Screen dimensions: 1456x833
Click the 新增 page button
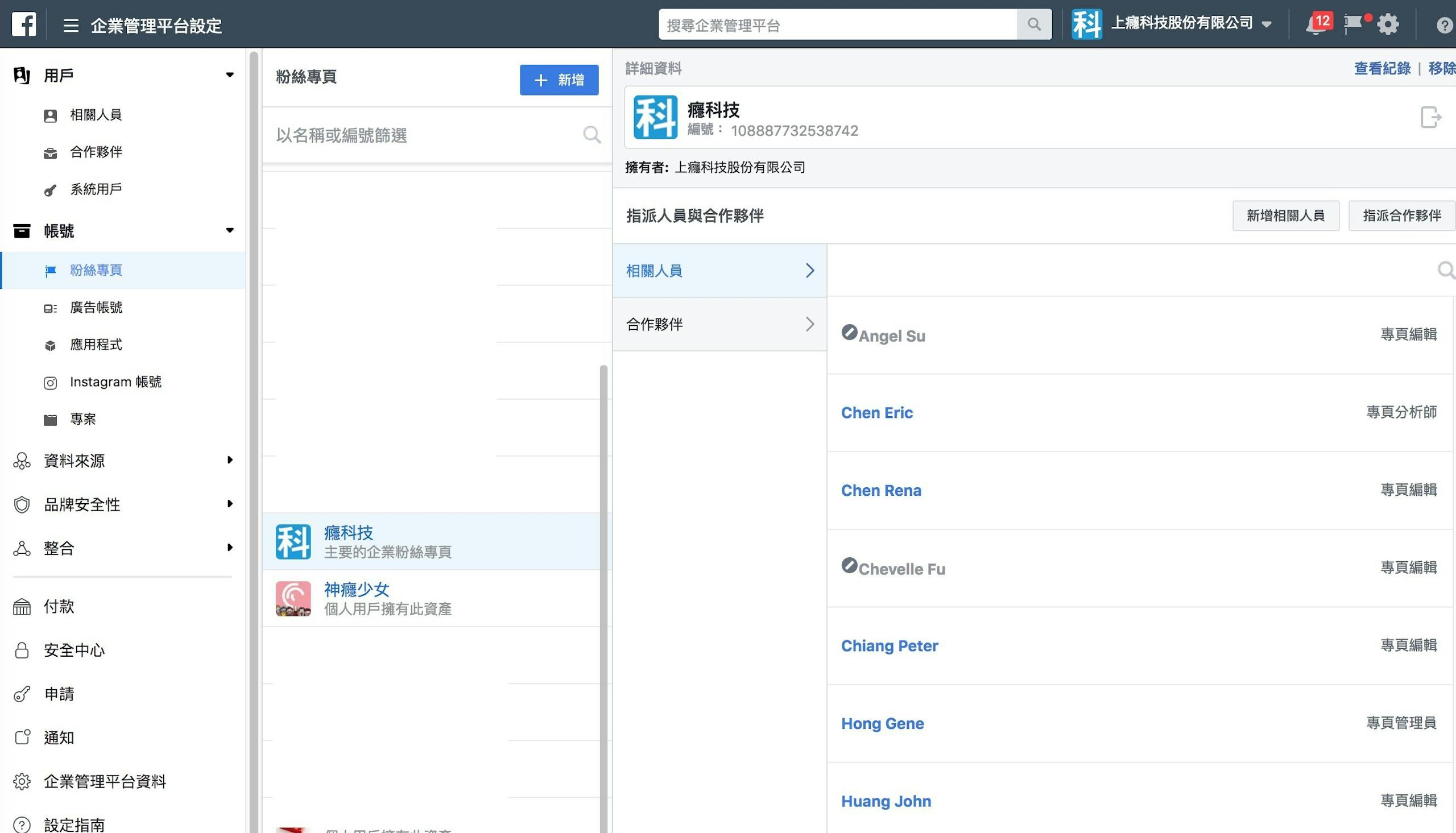tap(559, 80)
